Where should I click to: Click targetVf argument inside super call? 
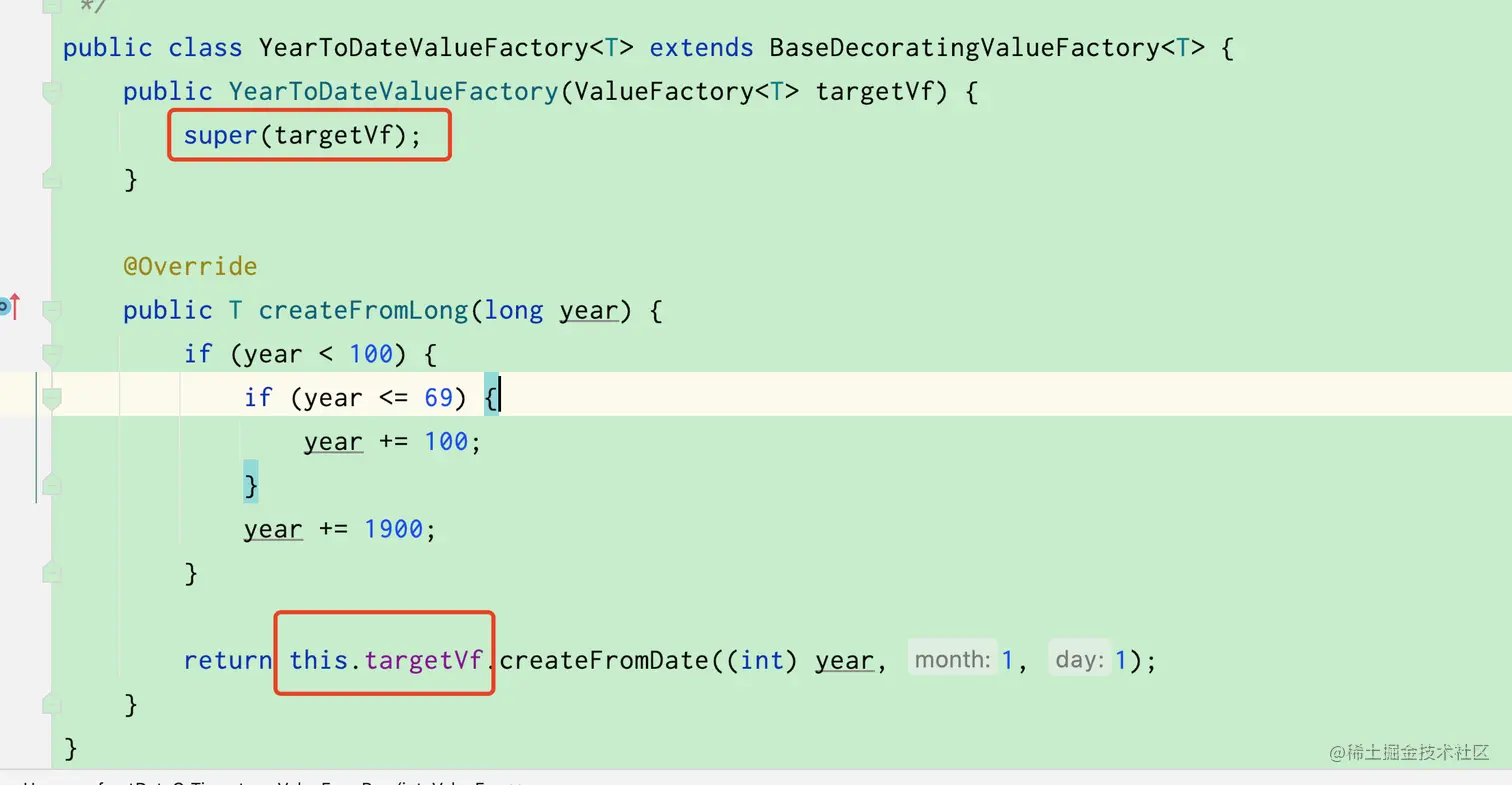[333, 136]
